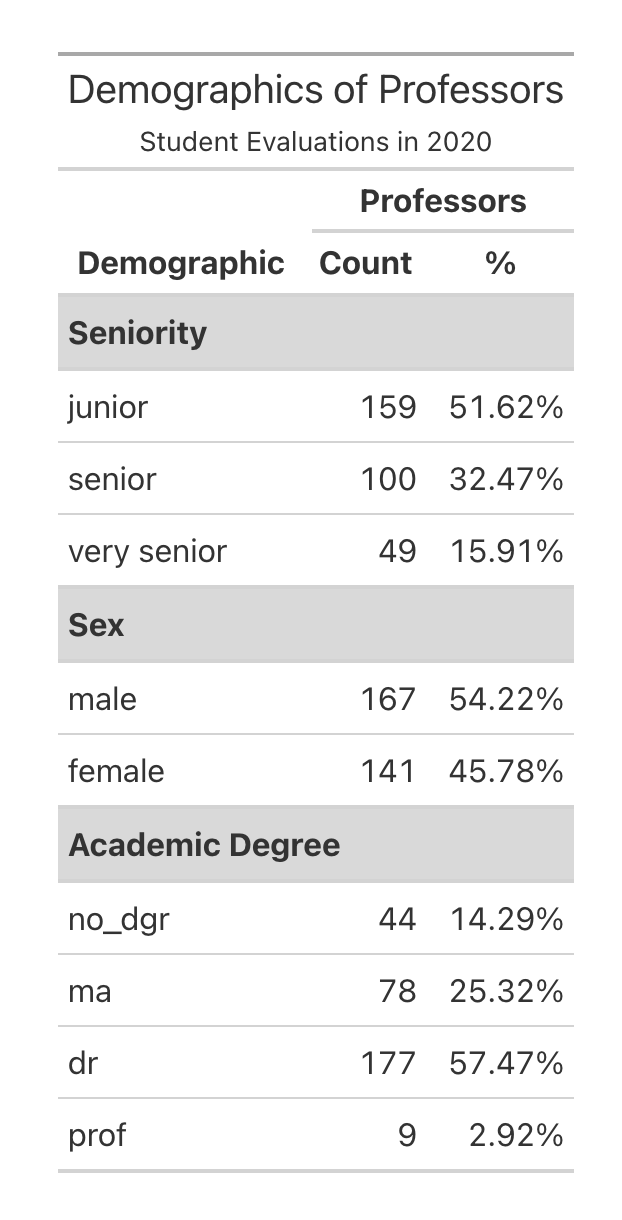Click the Demographics of Professors title
622x1220 pixels.
point(316,91)
